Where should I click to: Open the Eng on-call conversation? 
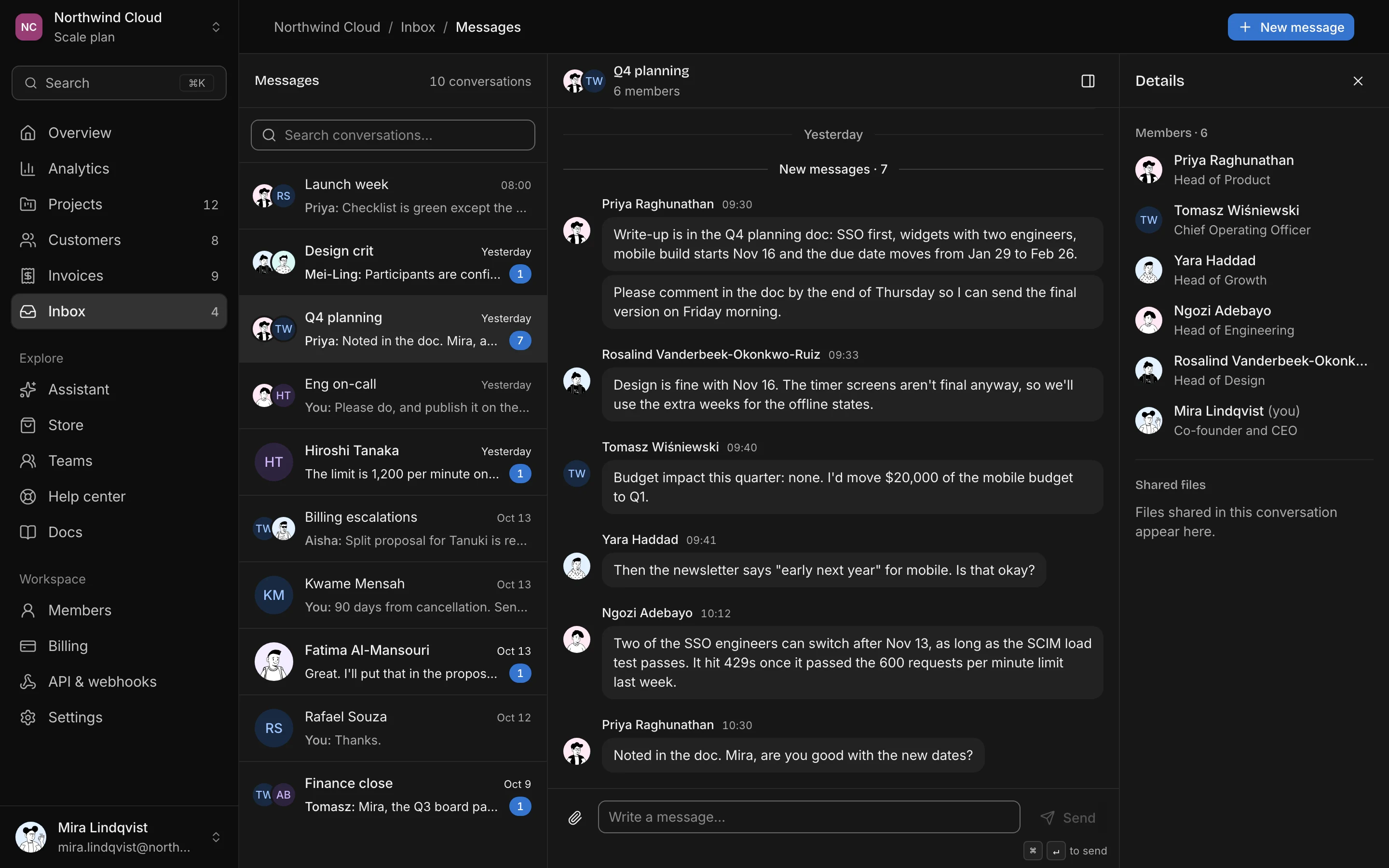click(393, 395)
